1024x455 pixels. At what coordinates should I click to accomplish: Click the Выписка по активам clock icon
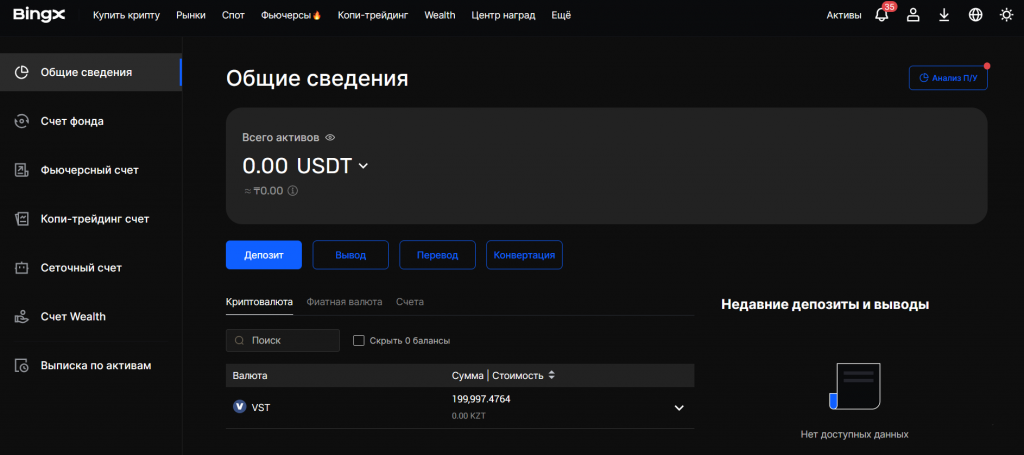click(x=22, y=366)
